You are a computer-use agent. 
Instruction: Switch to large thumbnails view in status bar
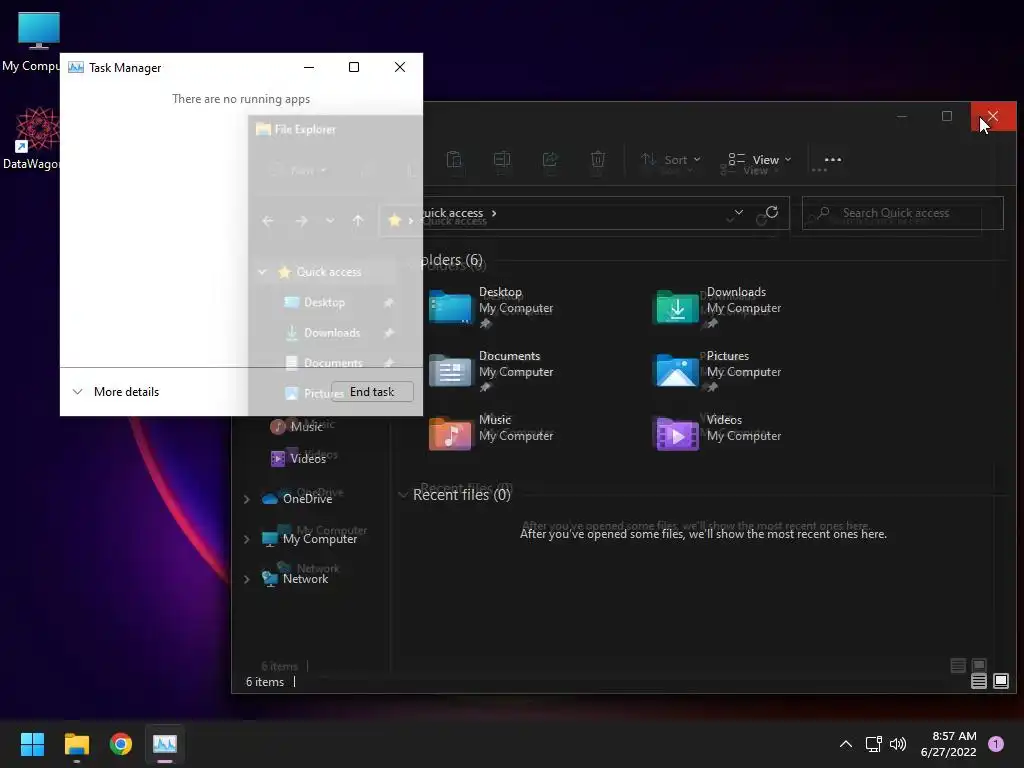click(1000, 681)
